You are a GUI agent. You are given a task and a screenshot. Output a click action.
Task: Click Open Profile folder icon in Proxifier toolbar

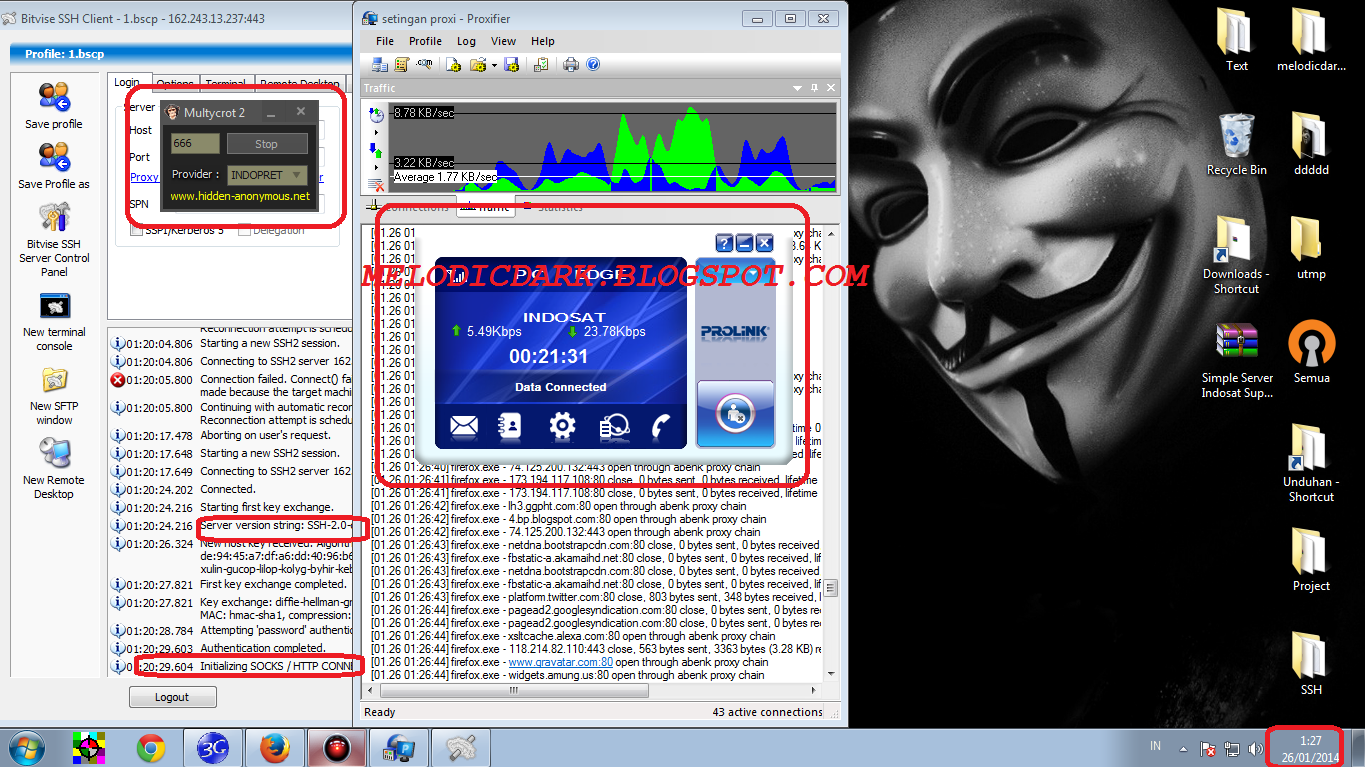coord(478,64)
